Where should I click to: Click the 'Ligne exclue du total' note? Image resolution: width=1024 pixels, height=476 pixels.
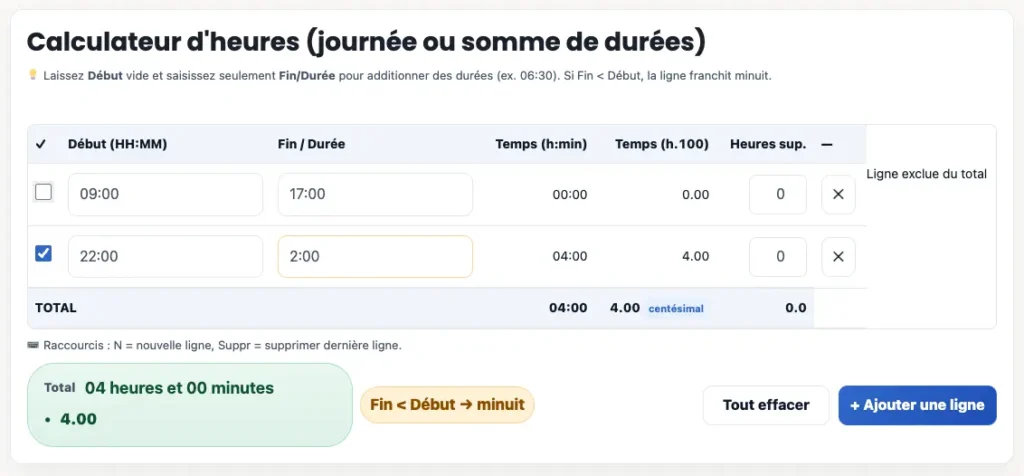(926, 174)
